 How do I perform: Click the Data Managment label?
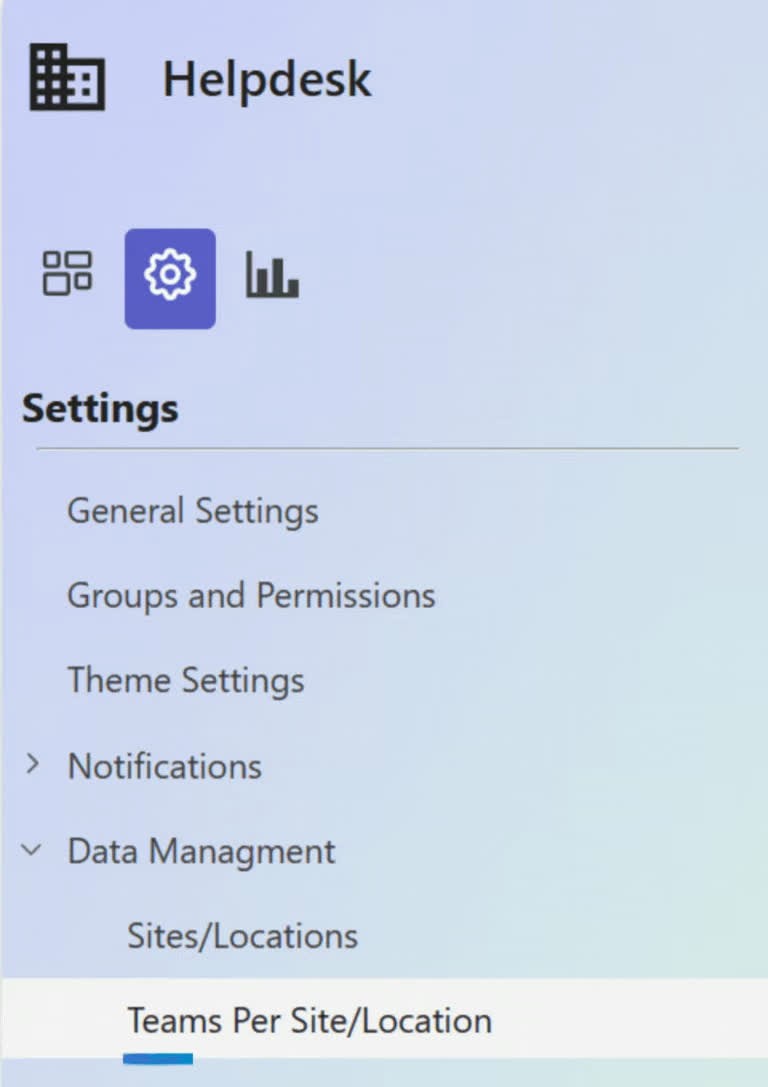[201, 852]
